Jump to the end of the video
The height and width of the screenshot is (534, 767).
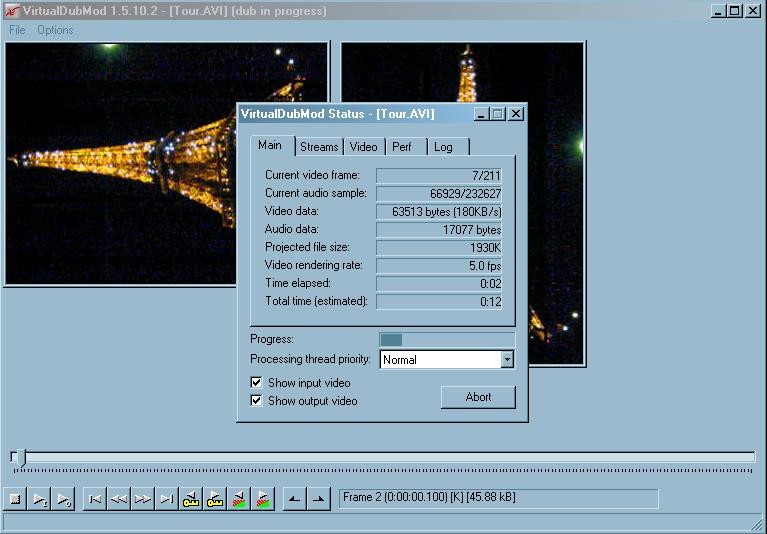[167, 499]
